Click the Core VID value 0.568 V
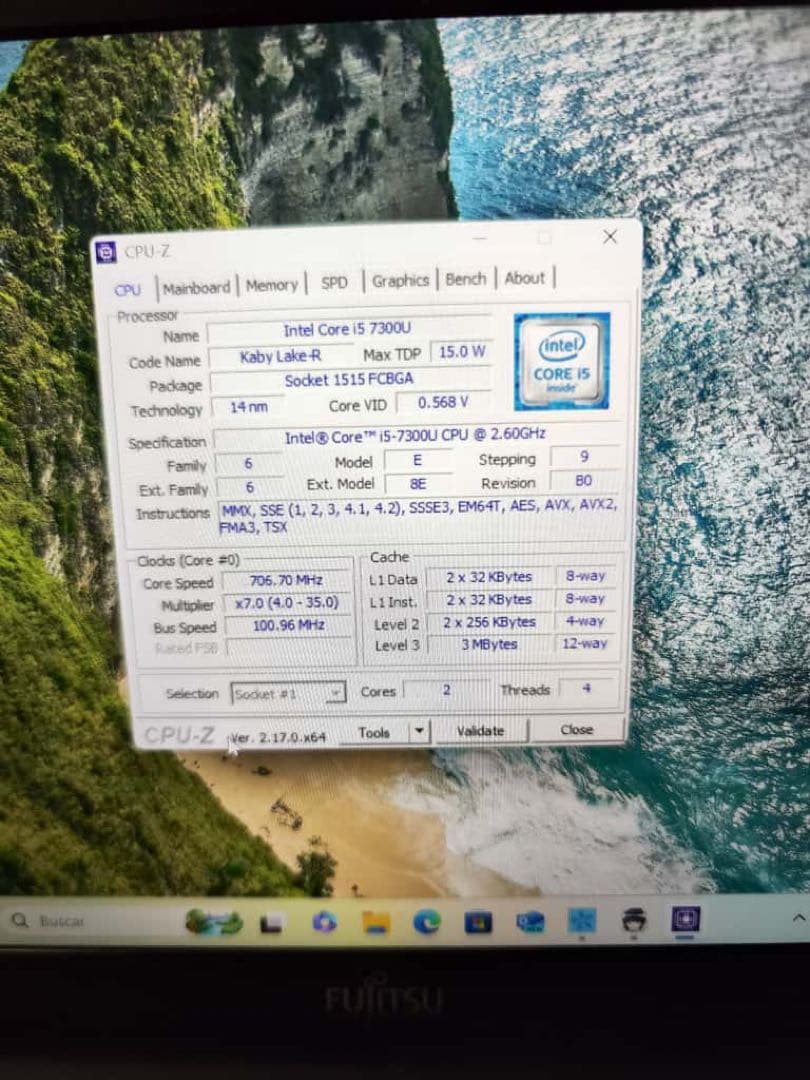810x1080 pixels. point(444,402)
